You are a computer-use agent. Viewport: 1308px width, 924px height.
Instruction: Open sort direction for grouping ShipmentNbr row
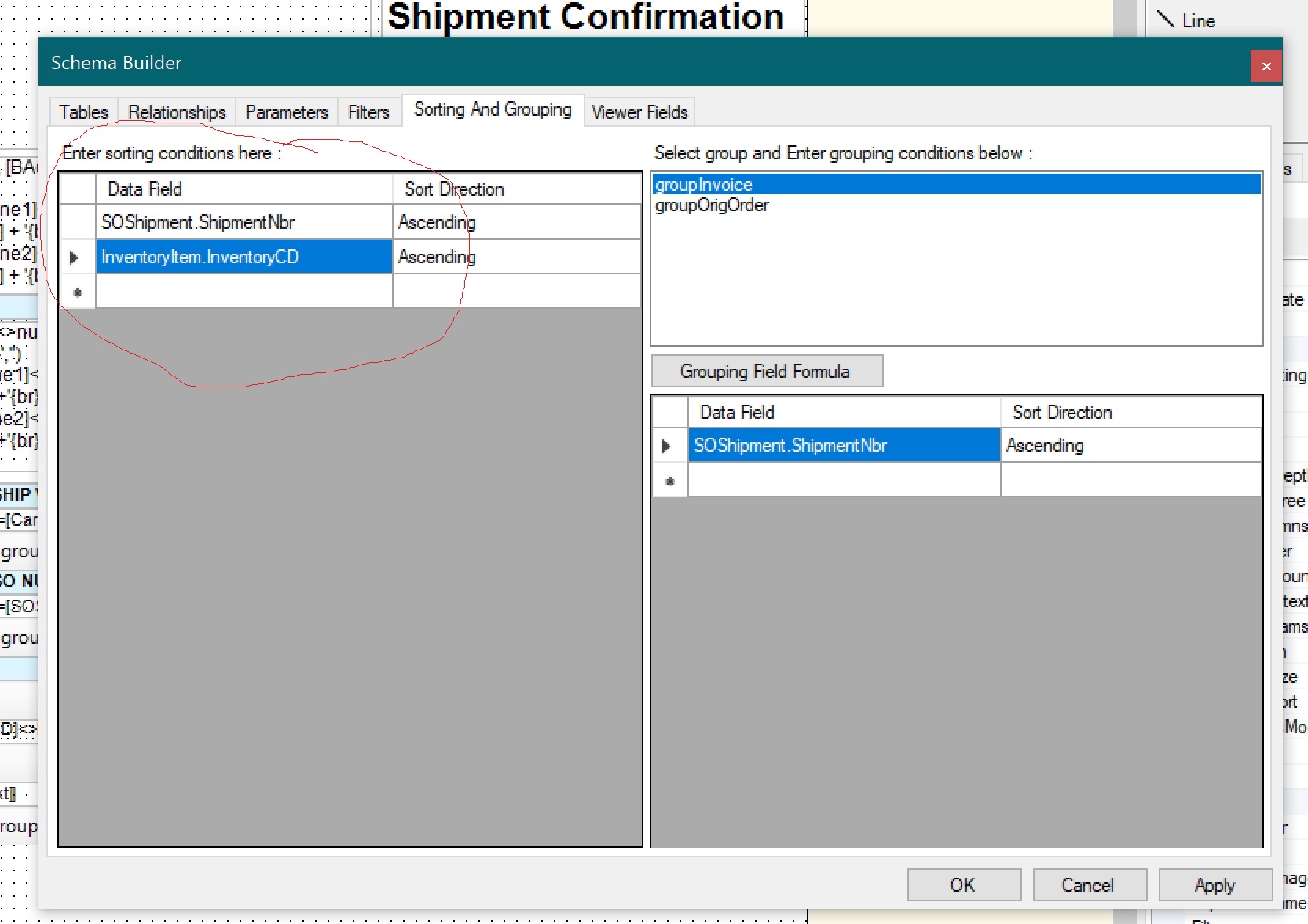1130,445
